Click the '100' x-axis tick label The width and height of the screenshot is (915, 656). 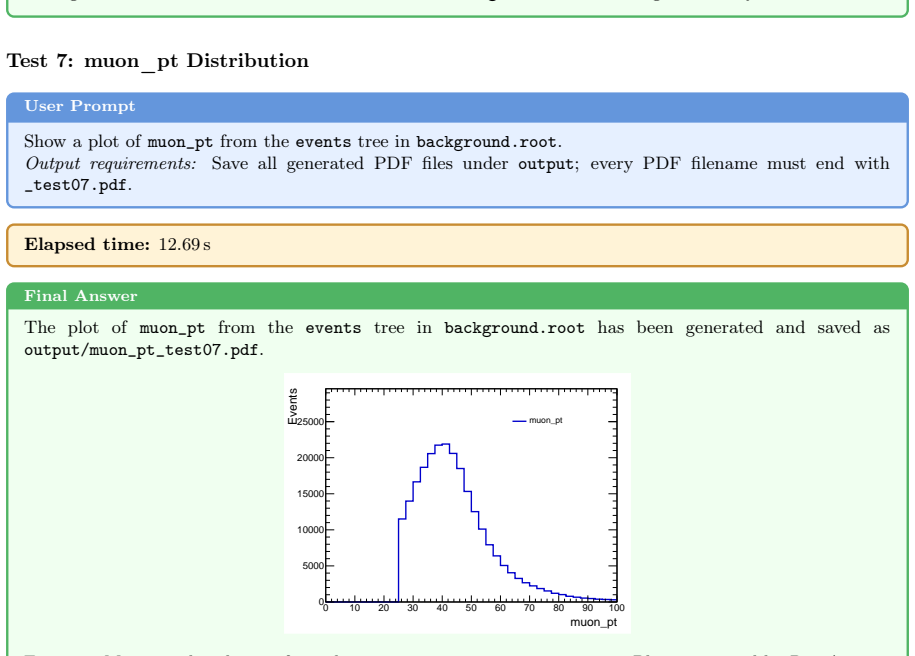pos(617,608)
